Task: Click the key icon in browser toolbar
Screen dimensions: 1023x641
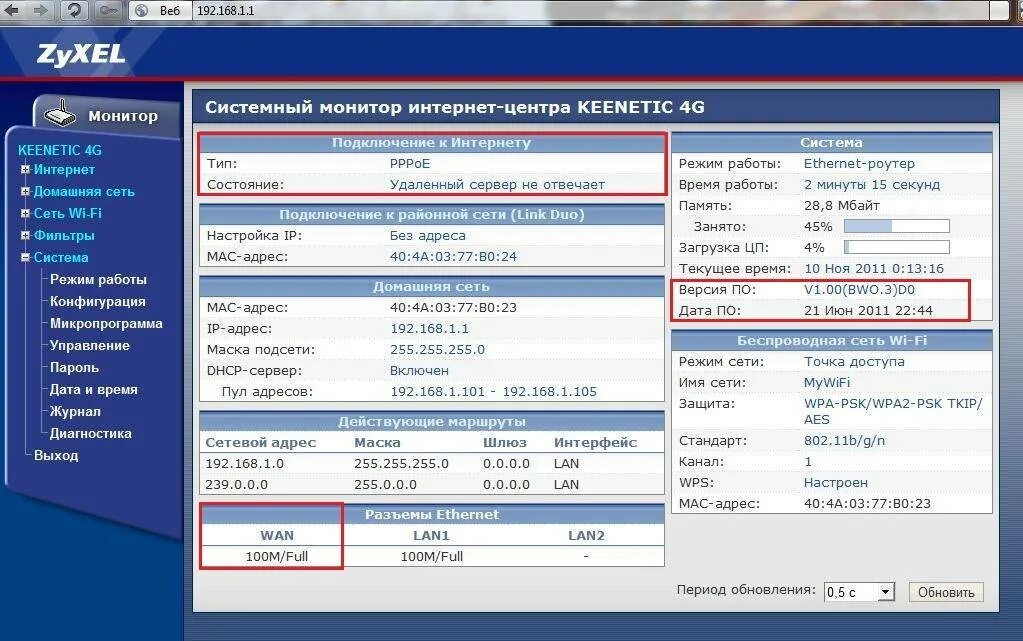Action: tap(106, 10)
